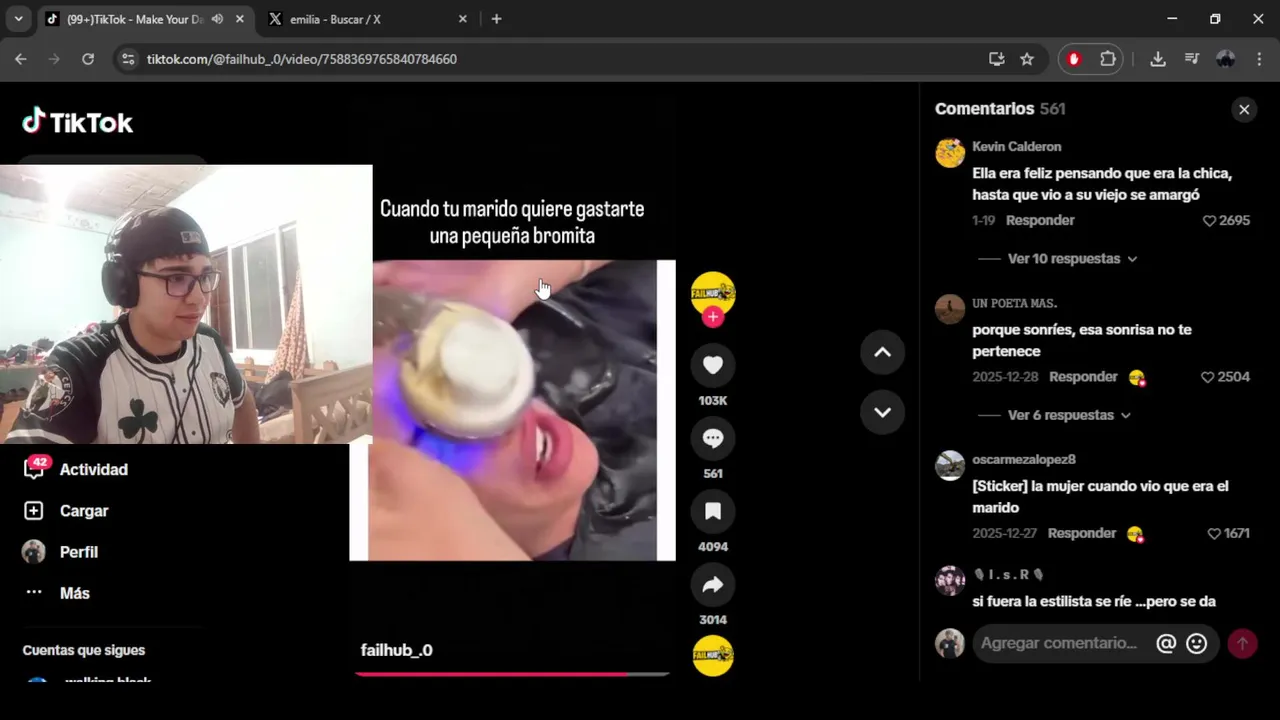The image size is (1280, 720).
Task: Reload the current page
Action: pyautogui.click(x=88, y=59)
